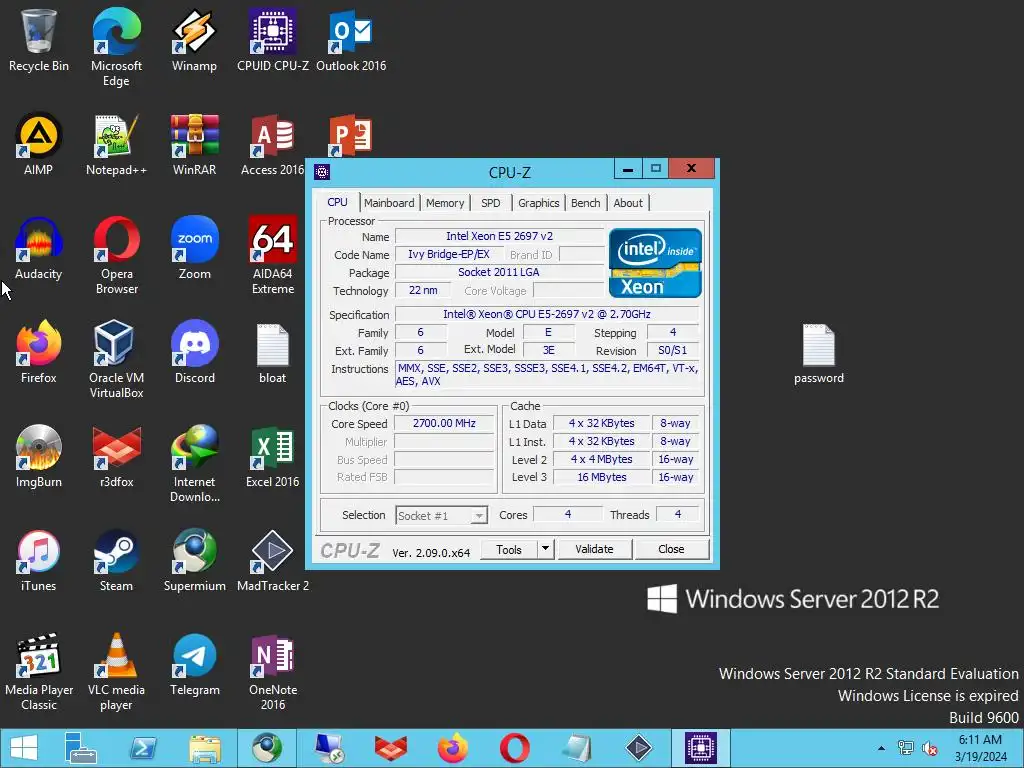
Task: Show hidden system tray icons
Action: click(882, 748)
